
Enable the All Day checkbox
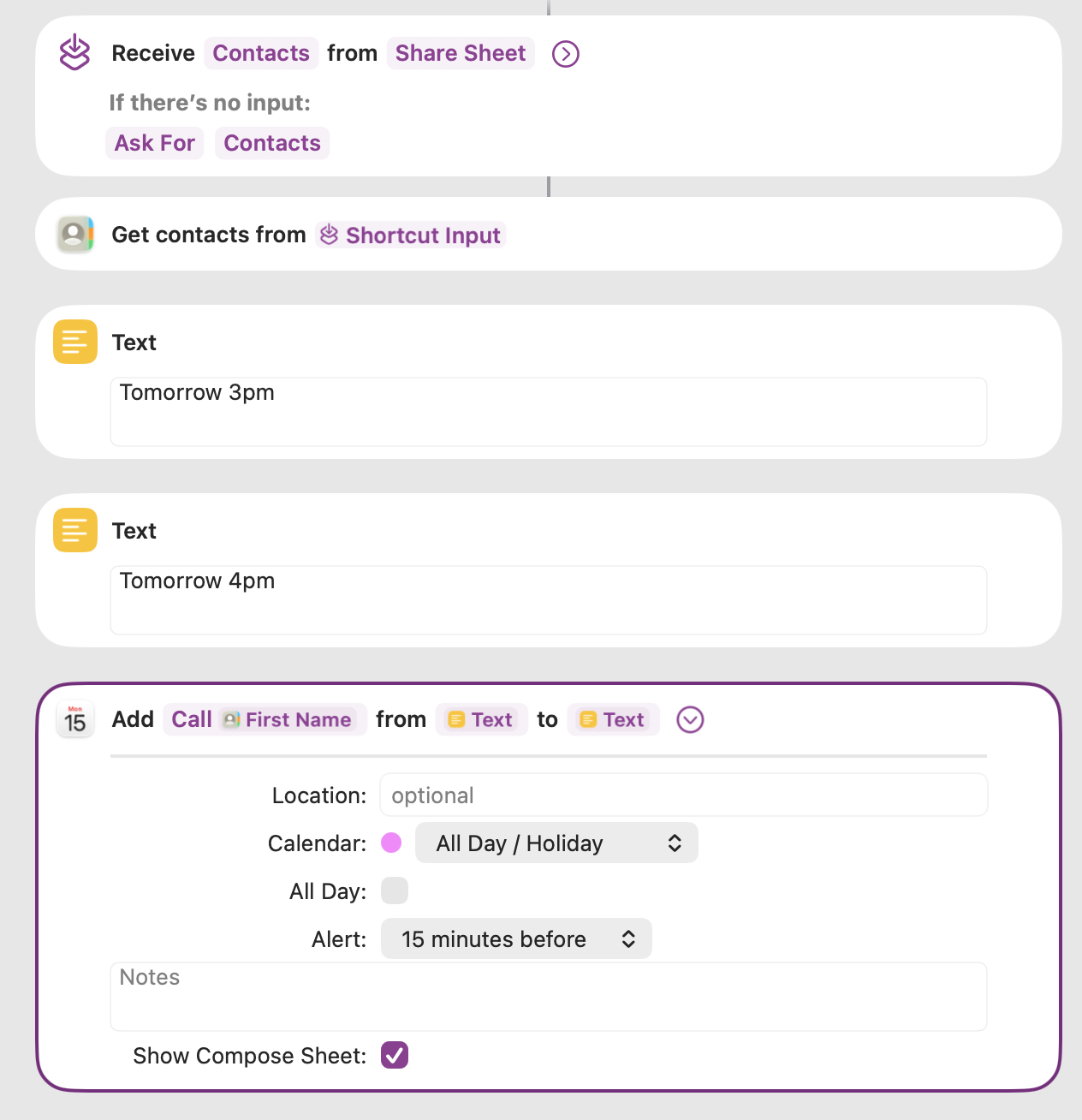pos(395,891)
